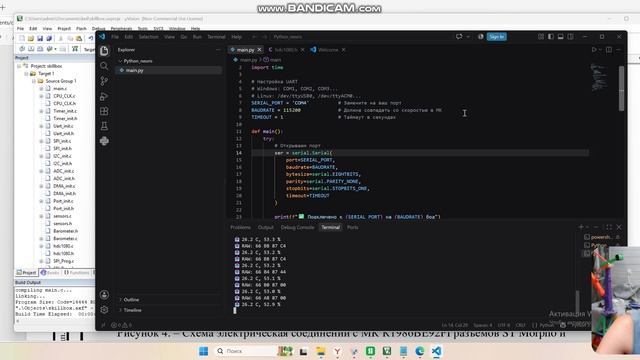Viewport: 640px width, 360px height.
Task: Open the Debug Console panel tab
Action: point(298,227)
